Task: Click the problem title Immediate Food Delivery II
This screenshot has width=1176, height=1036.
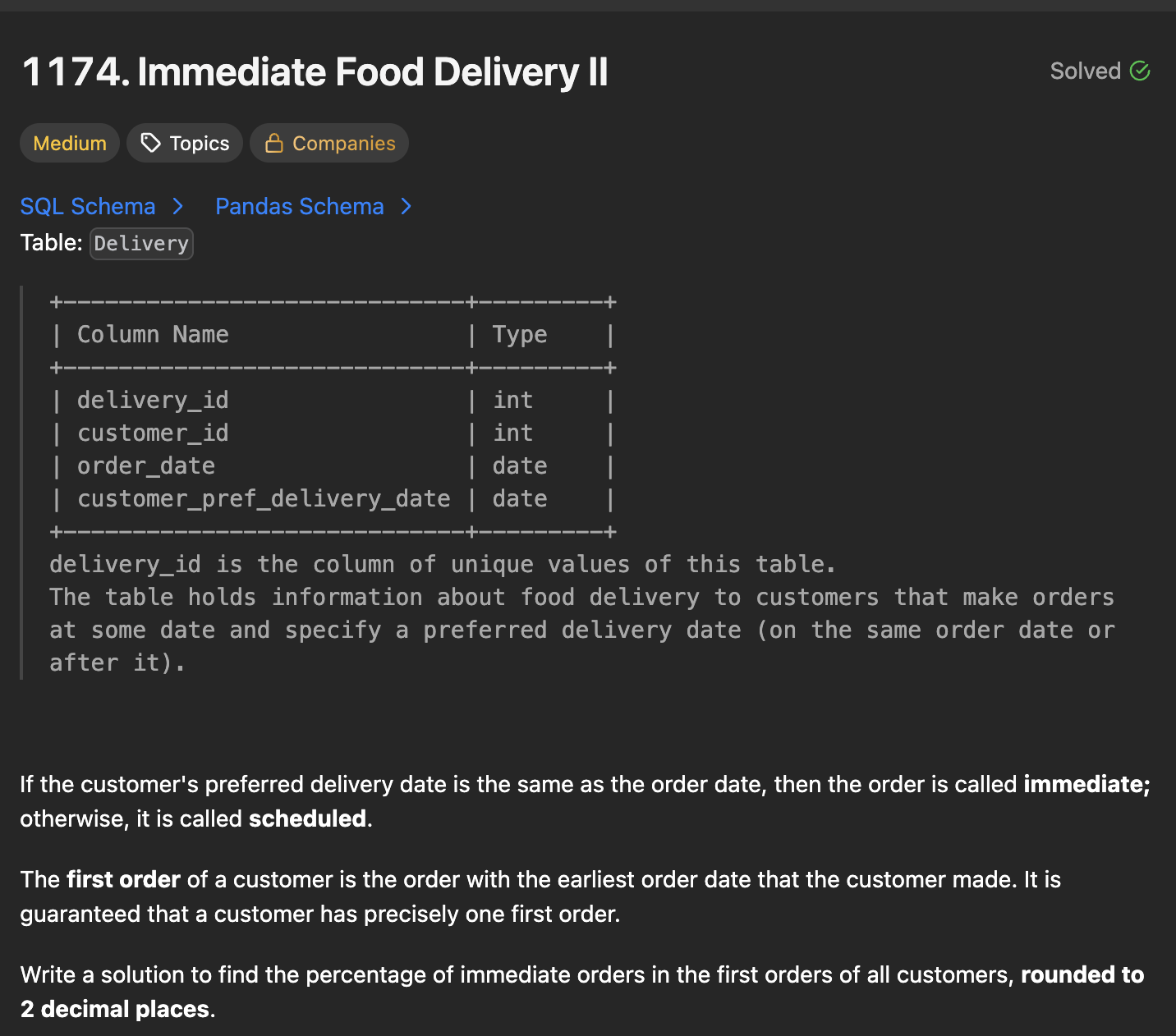Action: click(315, 72)
